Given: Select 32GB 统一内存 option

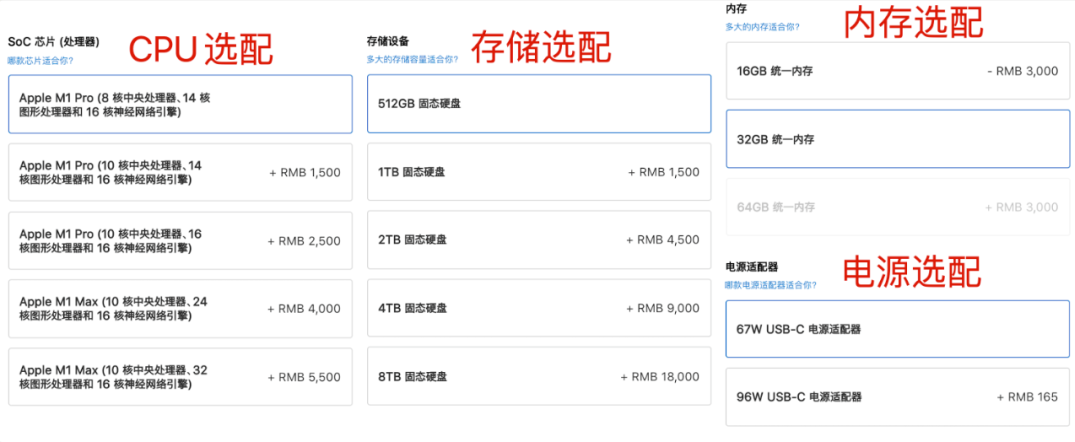Looking at the screenshot, I should tap(897, 139).
